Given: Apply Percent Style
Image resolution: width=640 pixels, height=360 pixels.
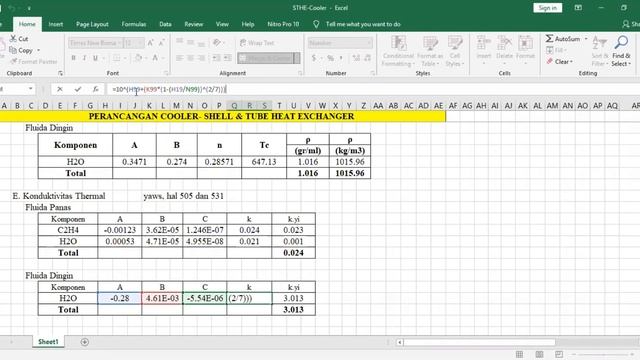Looking at the screenshot, I should click(x=330, y=58).
